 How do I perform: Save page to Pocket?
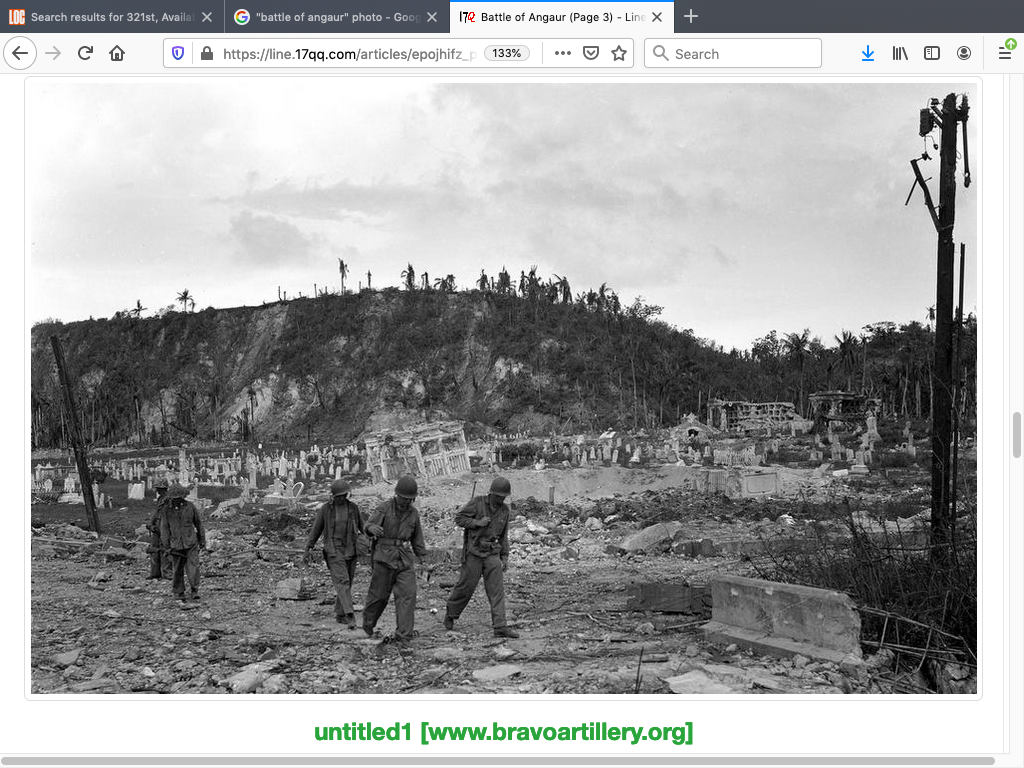click(591, 54)
